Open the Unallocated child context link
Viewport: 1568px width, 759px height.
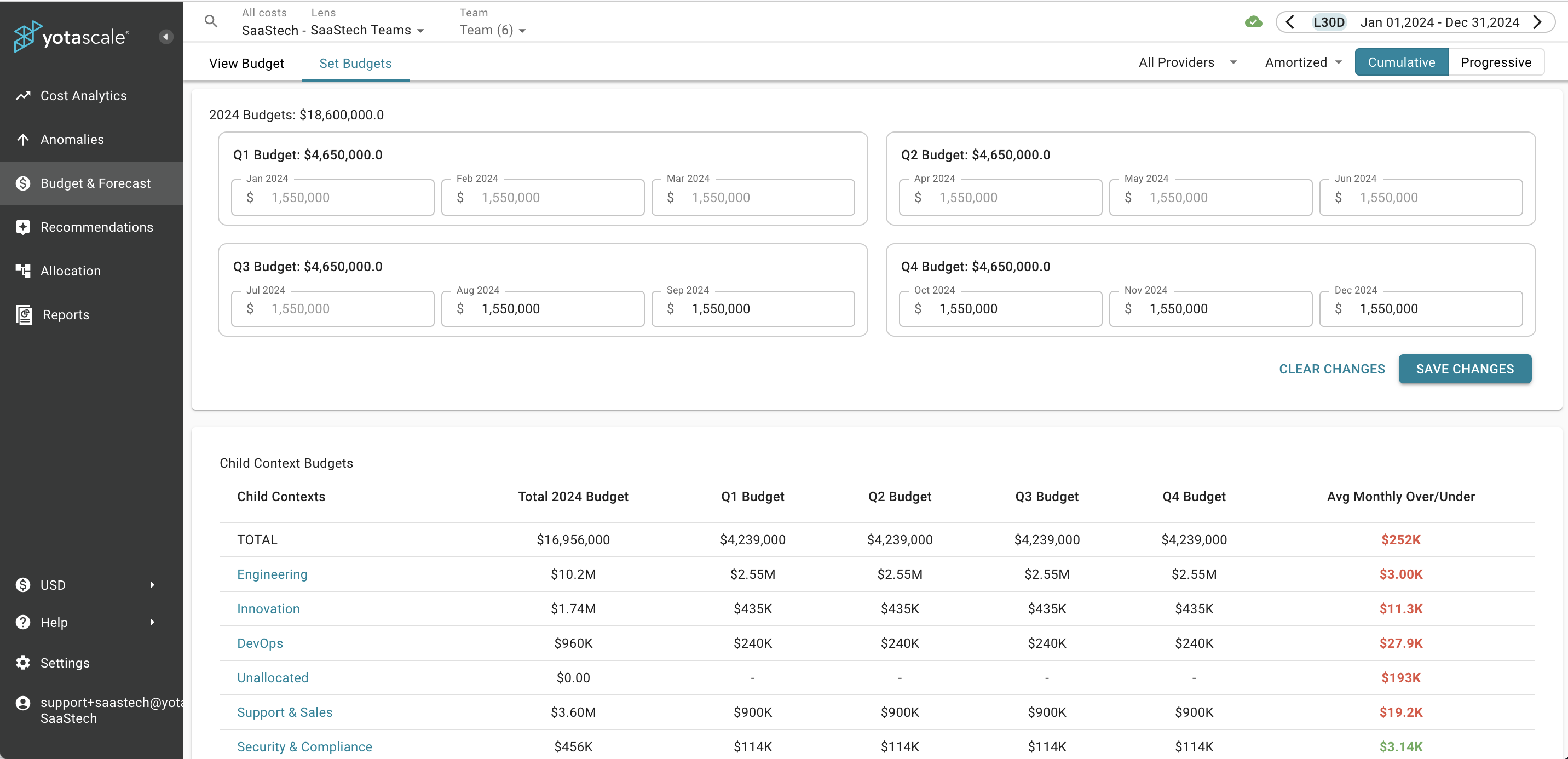[273, 677]
